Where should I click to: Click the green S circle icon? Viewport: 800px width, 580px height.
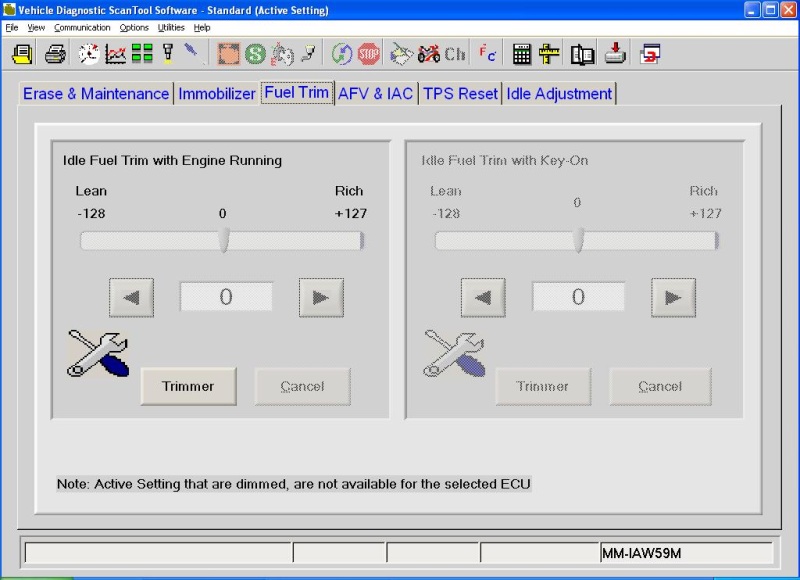[256, 54]
